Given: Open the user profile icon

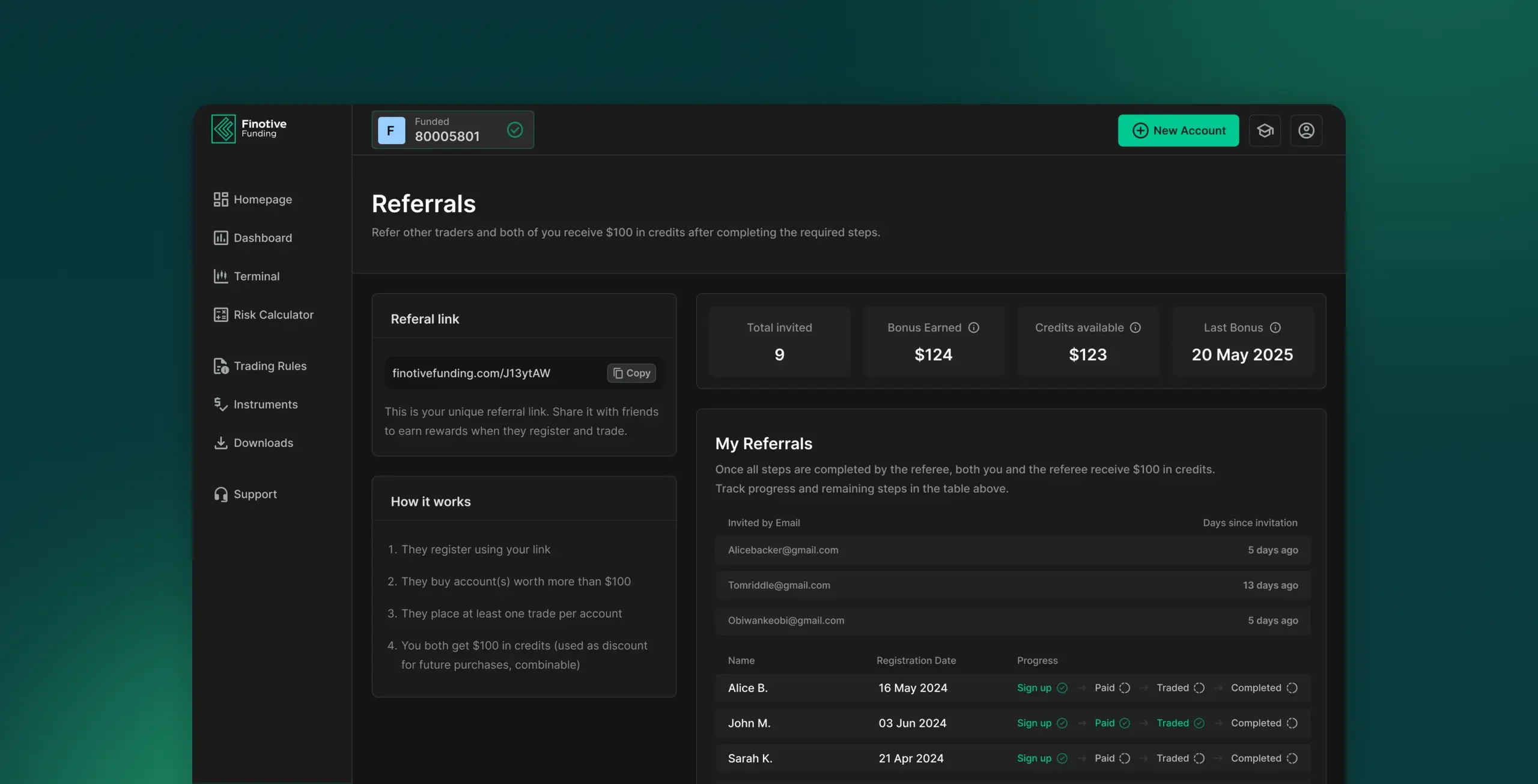Looking at the screenshot, I should point(1306,130).
